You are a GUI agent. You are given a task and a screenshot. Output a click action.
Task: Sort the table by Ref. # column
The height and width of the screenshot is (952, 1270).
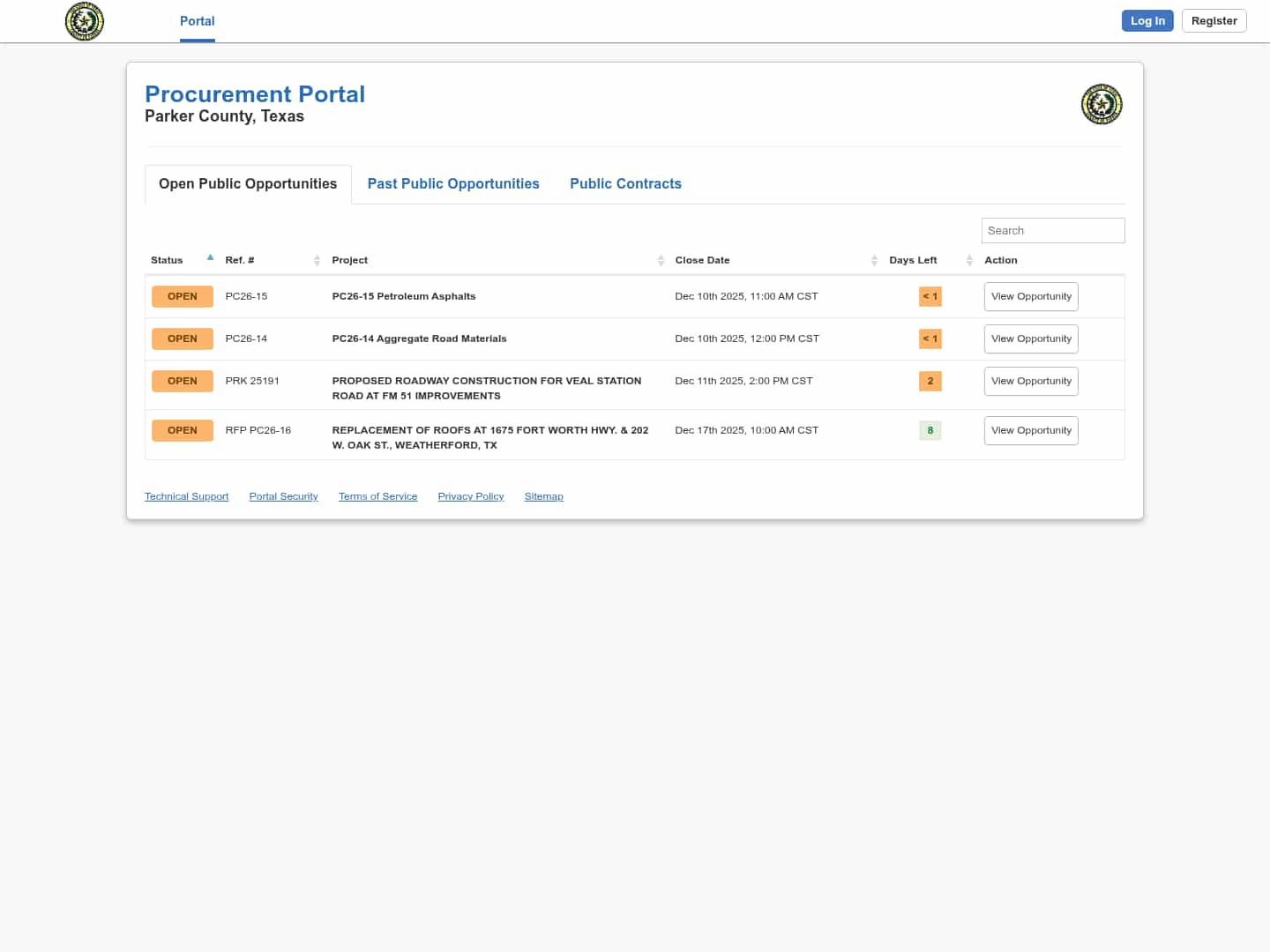317,260
